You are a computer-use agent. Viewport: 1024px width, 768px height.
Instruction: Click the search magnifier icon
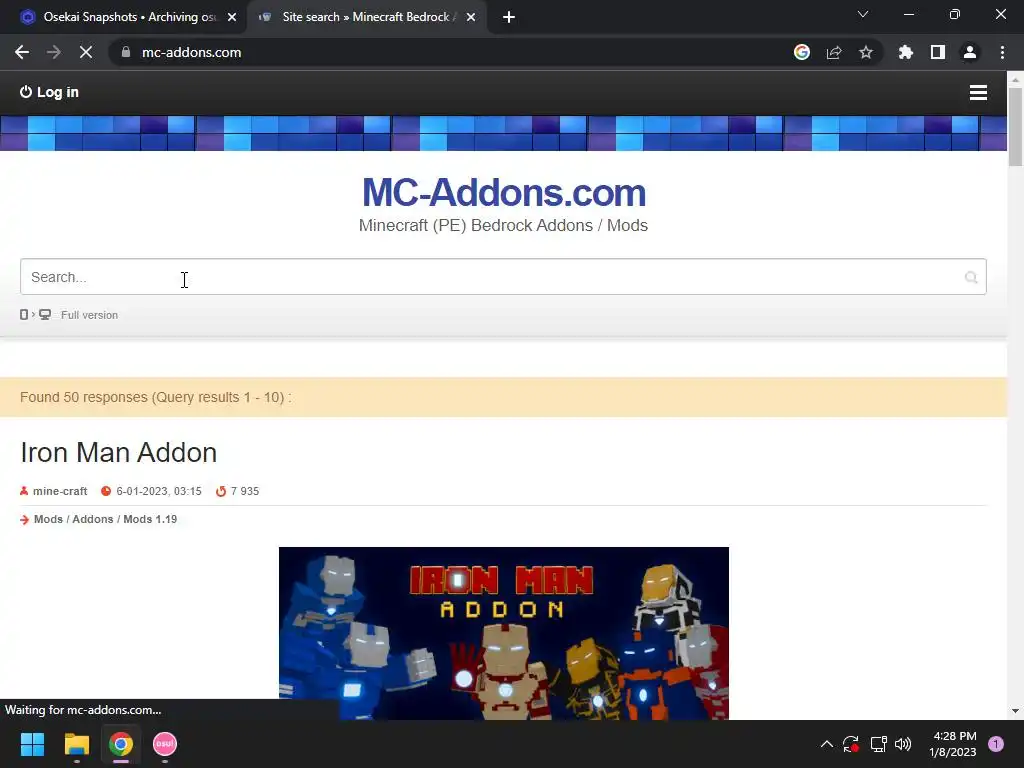tap(971, 278)
